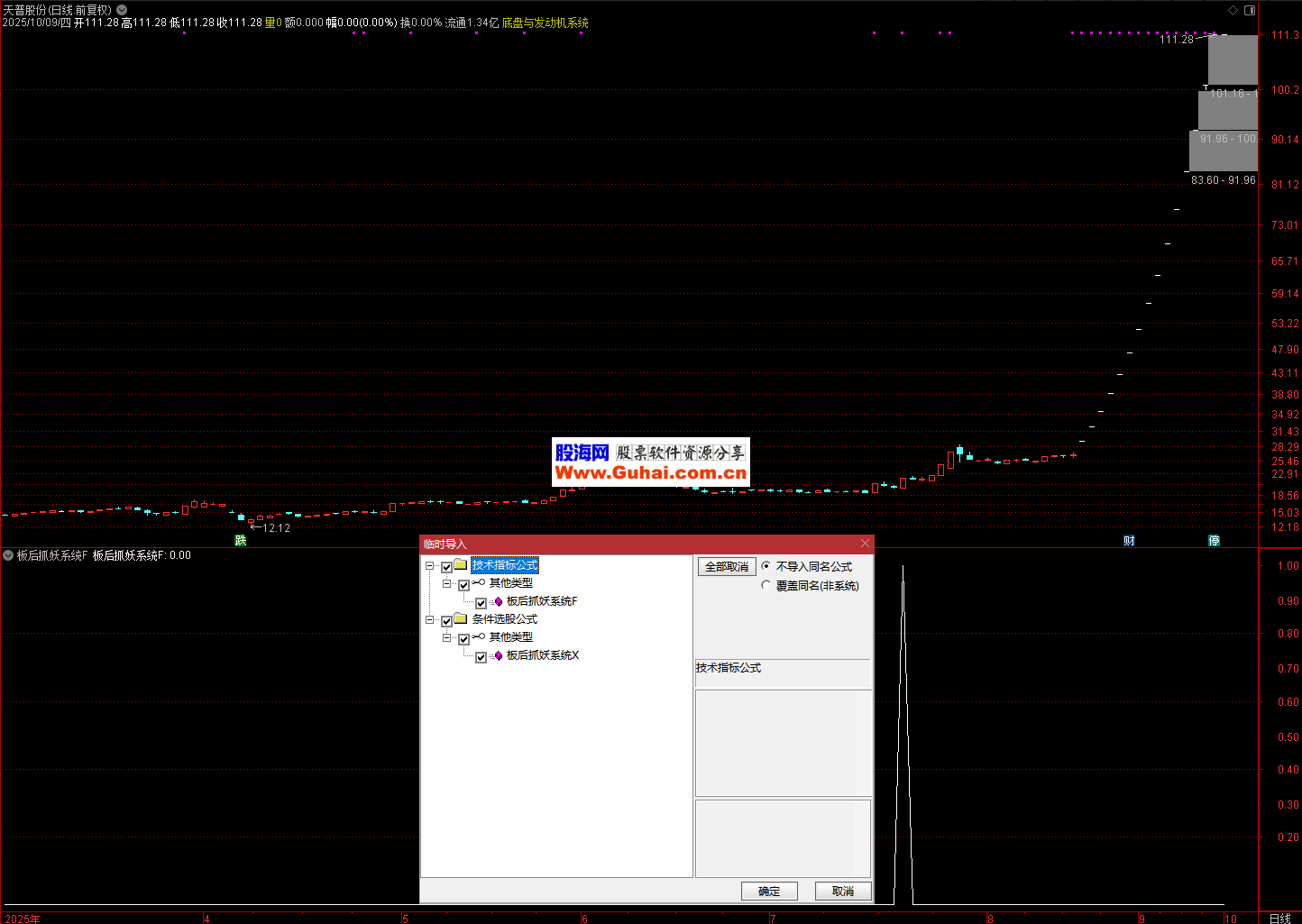Uncheck the 板后抓妖系统F checkbox
Image resolution: width=1302 pixels, height=924 pixels.
(481, 603)
